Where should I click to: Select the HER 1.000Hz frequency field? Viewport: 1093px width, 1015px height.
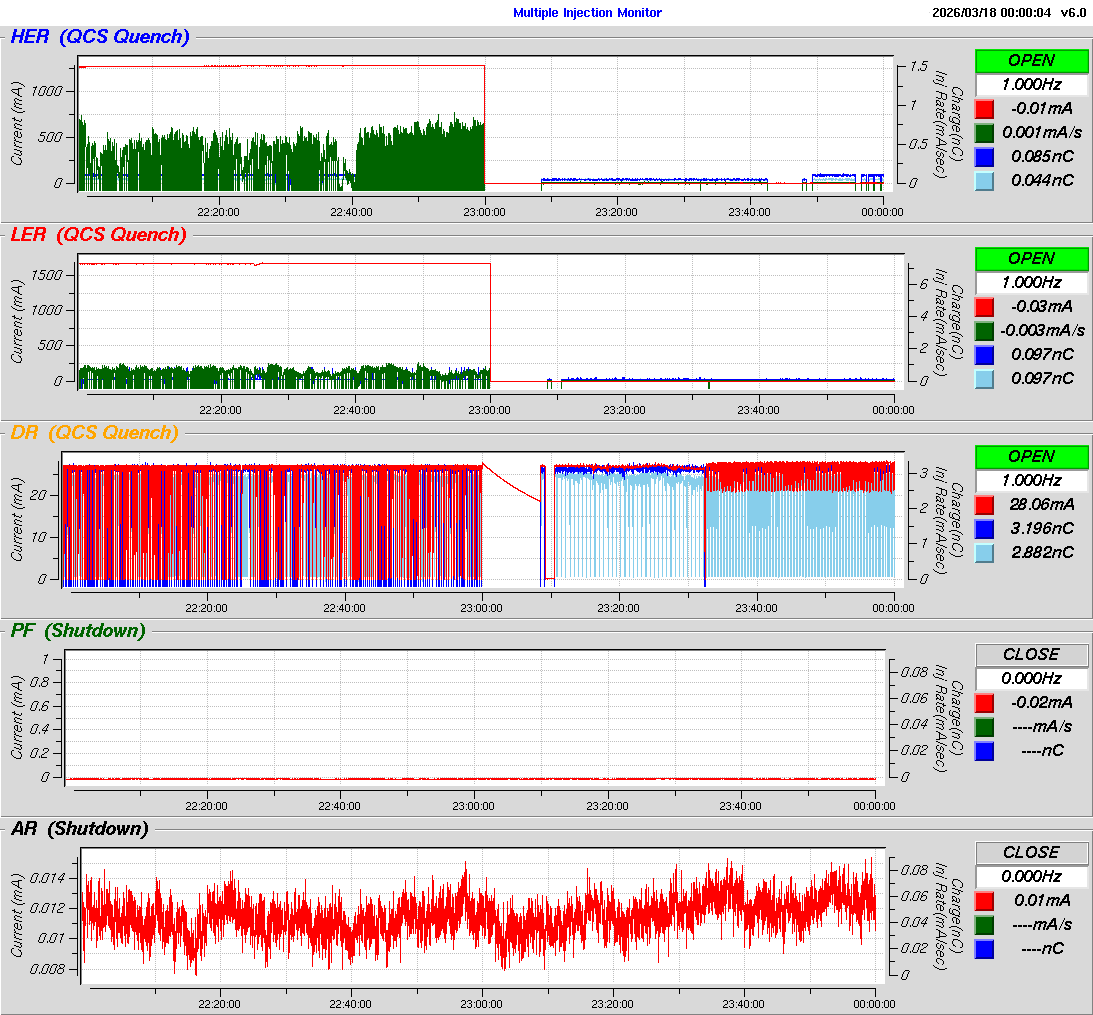[x=1031, y=85]
